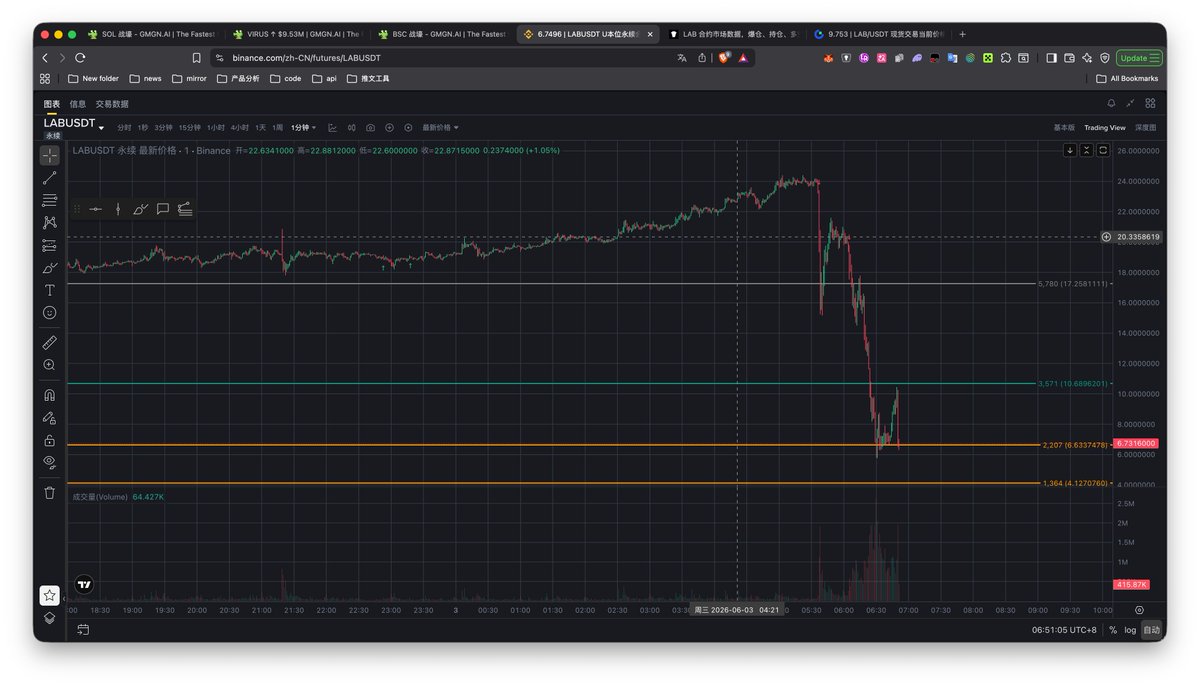Set interval to 1周
This screenshot has width=1200, height=686.
pos(278,128)
